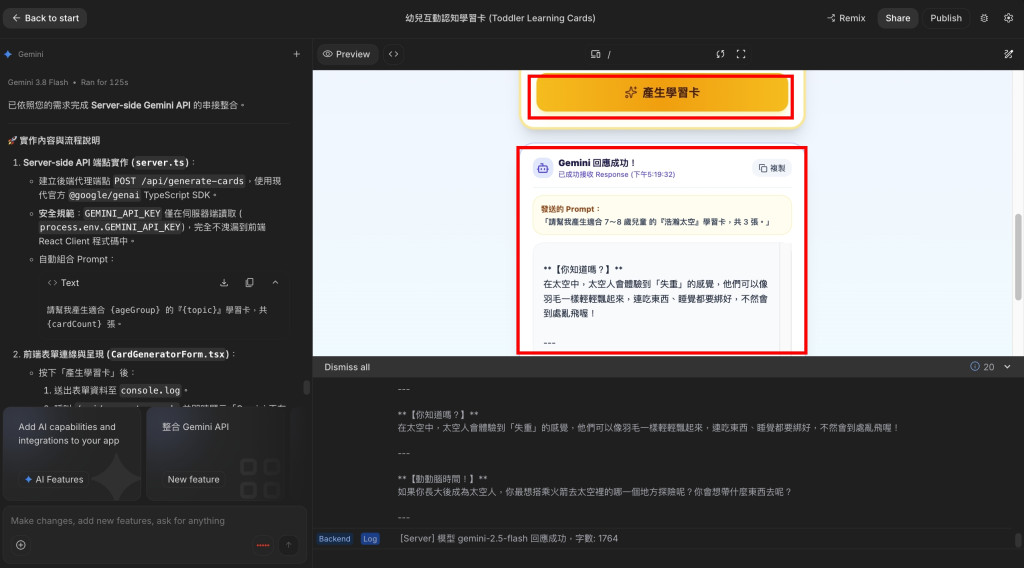Viewport: 1024px width, 568px height.
Task: Click the red voice input indicator
Action: click(263, 545)
